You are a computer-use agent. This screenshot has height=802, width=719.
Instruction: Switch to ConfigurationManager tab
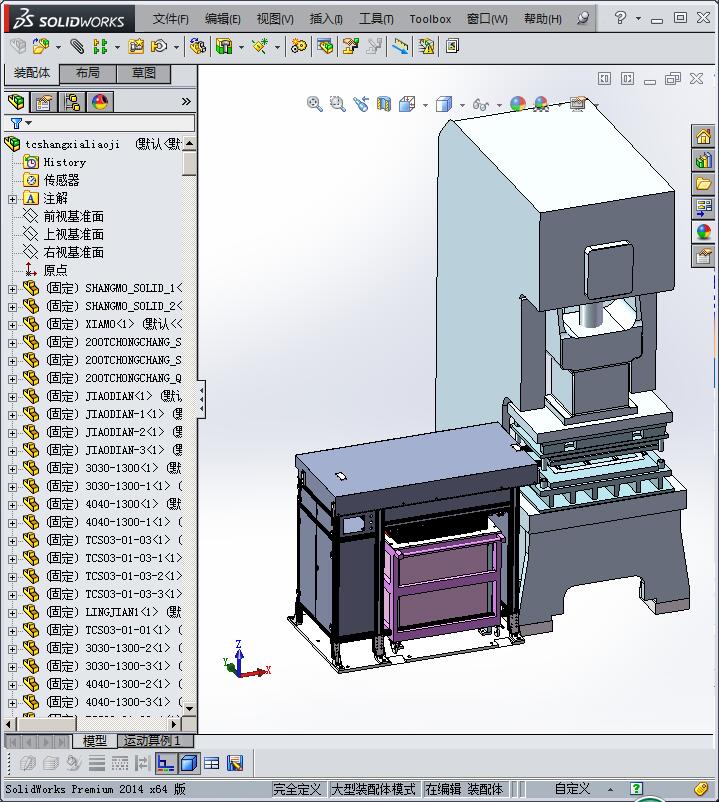pyautogui.click(x=72, y=102)
